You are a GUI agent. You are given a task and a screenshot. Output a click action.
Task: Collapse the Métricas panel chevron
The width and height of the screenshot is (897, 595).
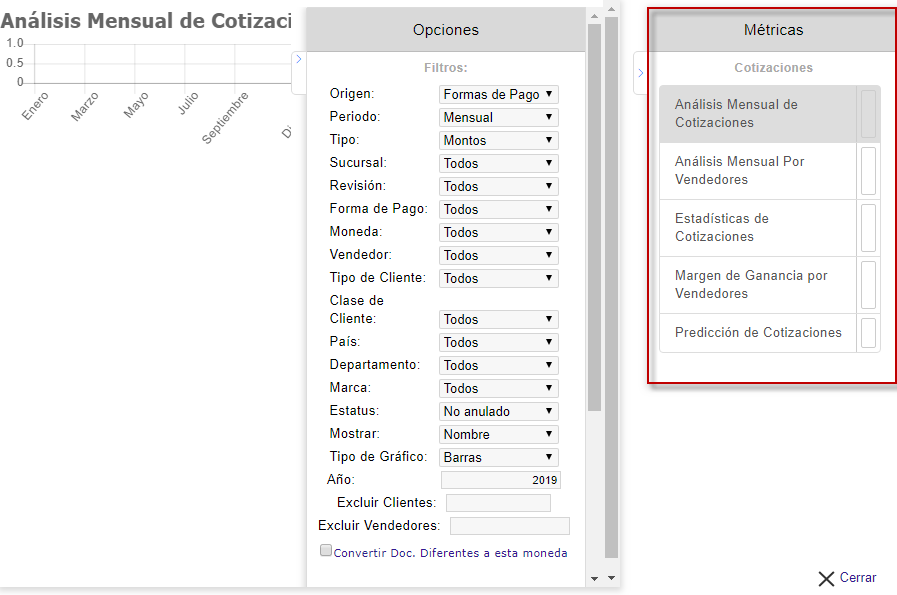pos(640,73)
